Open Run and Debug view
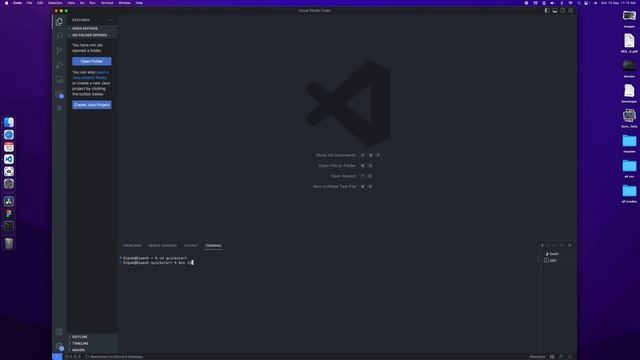The image size is (640, 360). coord(59,65)
